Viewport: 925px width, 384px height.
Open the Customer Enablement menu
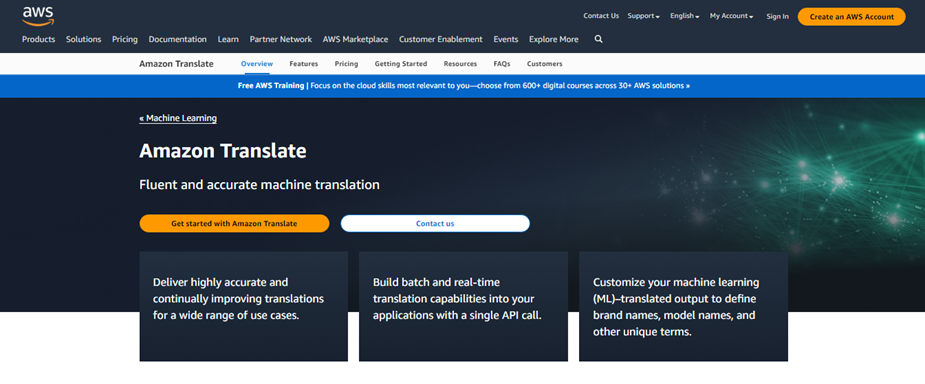[x=441, y=40]
